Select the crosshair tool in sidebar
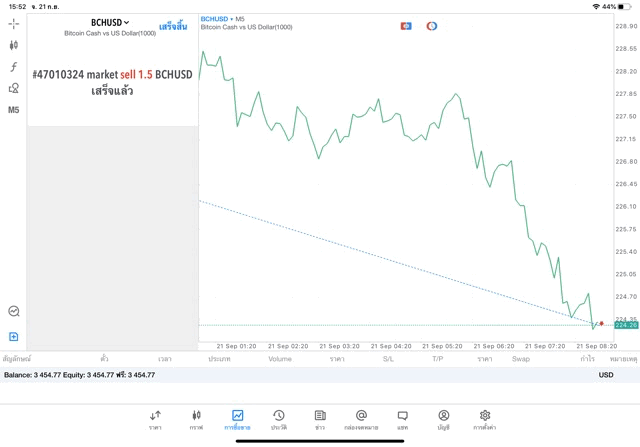This screenshot has width=640, height=447. tap(14, 23)
